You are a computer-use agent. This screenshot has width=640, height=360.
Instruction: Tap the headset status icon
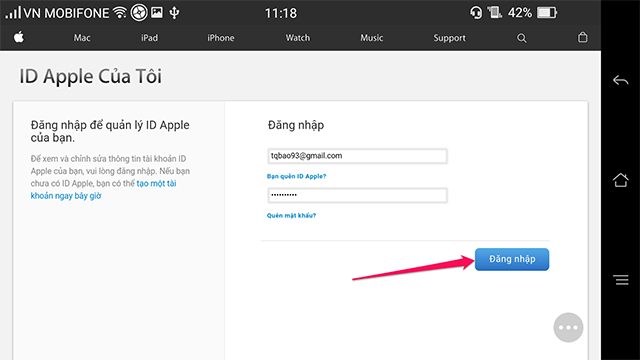click(x=476, y=13)
